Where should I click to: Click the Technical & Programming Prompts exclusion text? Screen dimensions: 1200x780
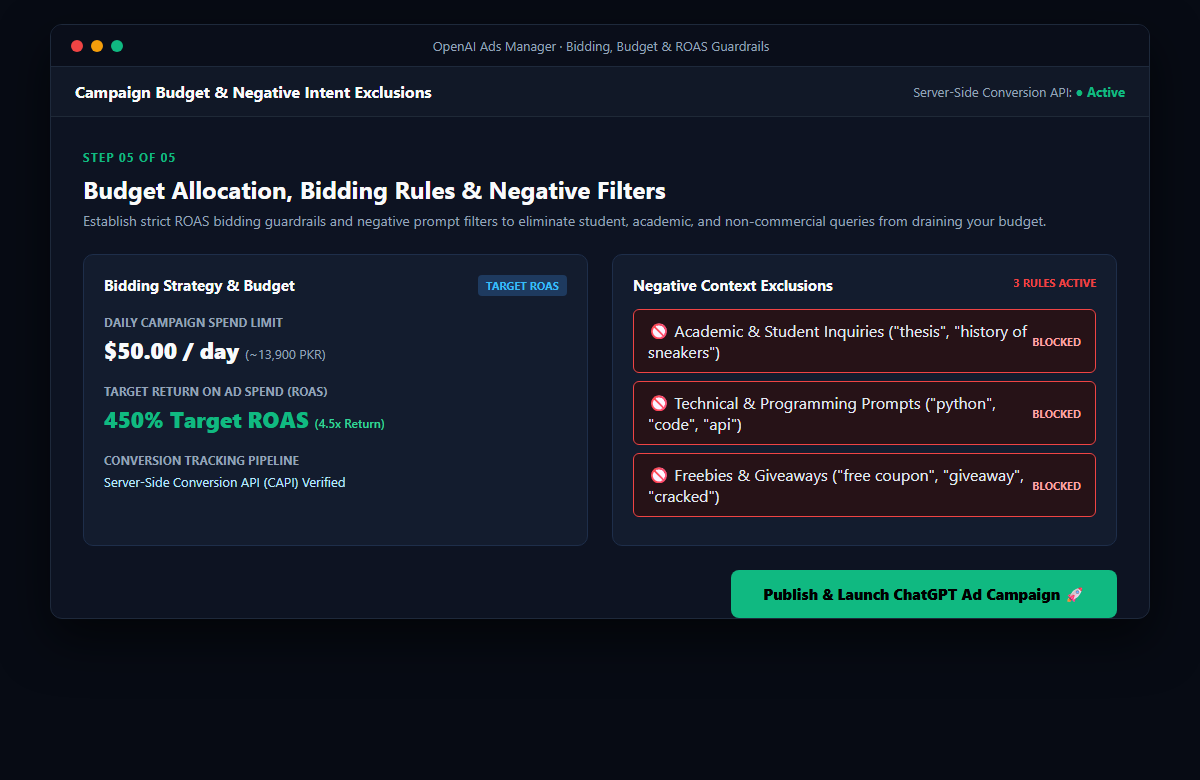[822, 414]
